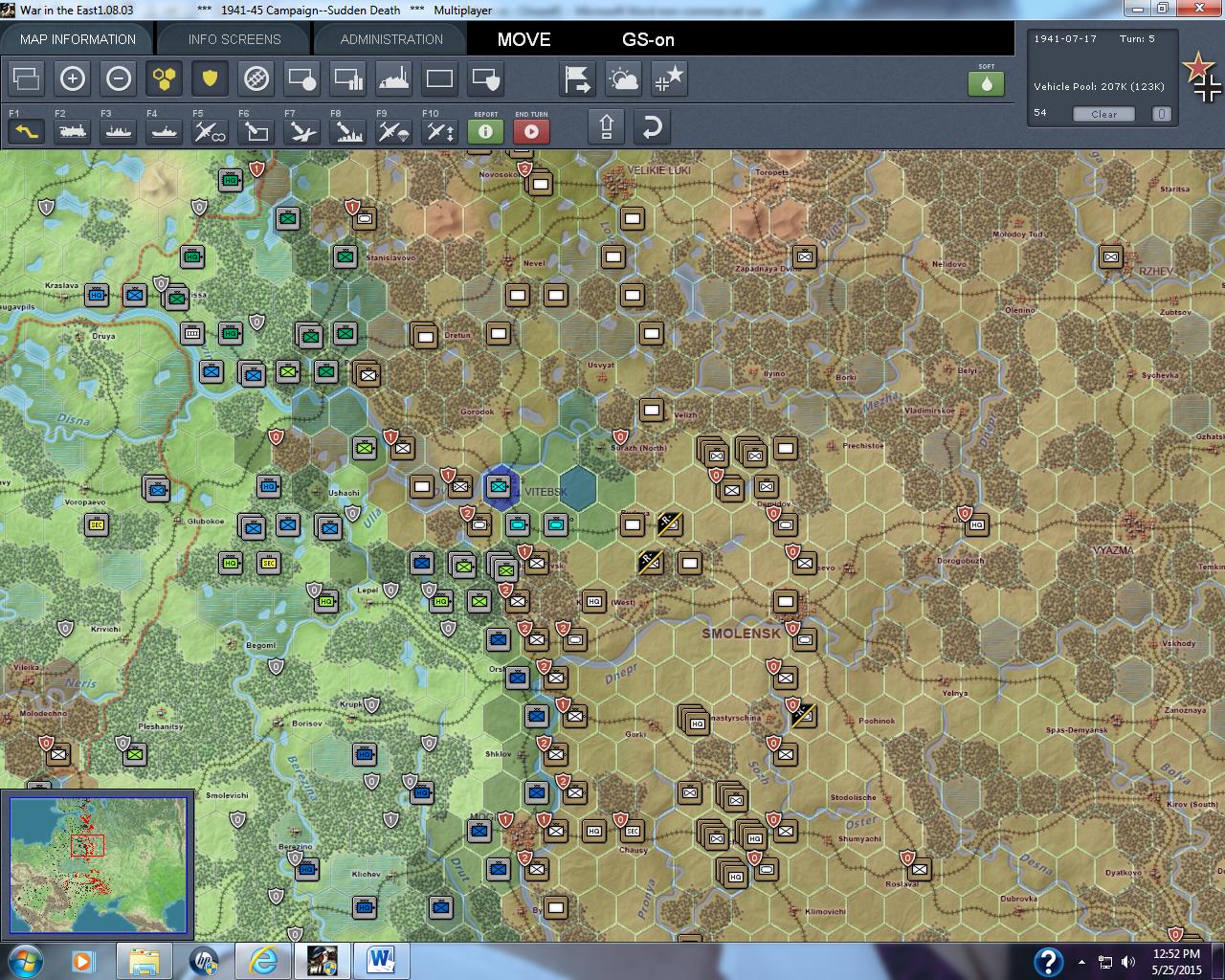The width and height of the screenshot is (1225, 980).
Task: Click the flag with arrow icon
Action: click(578, 78)
